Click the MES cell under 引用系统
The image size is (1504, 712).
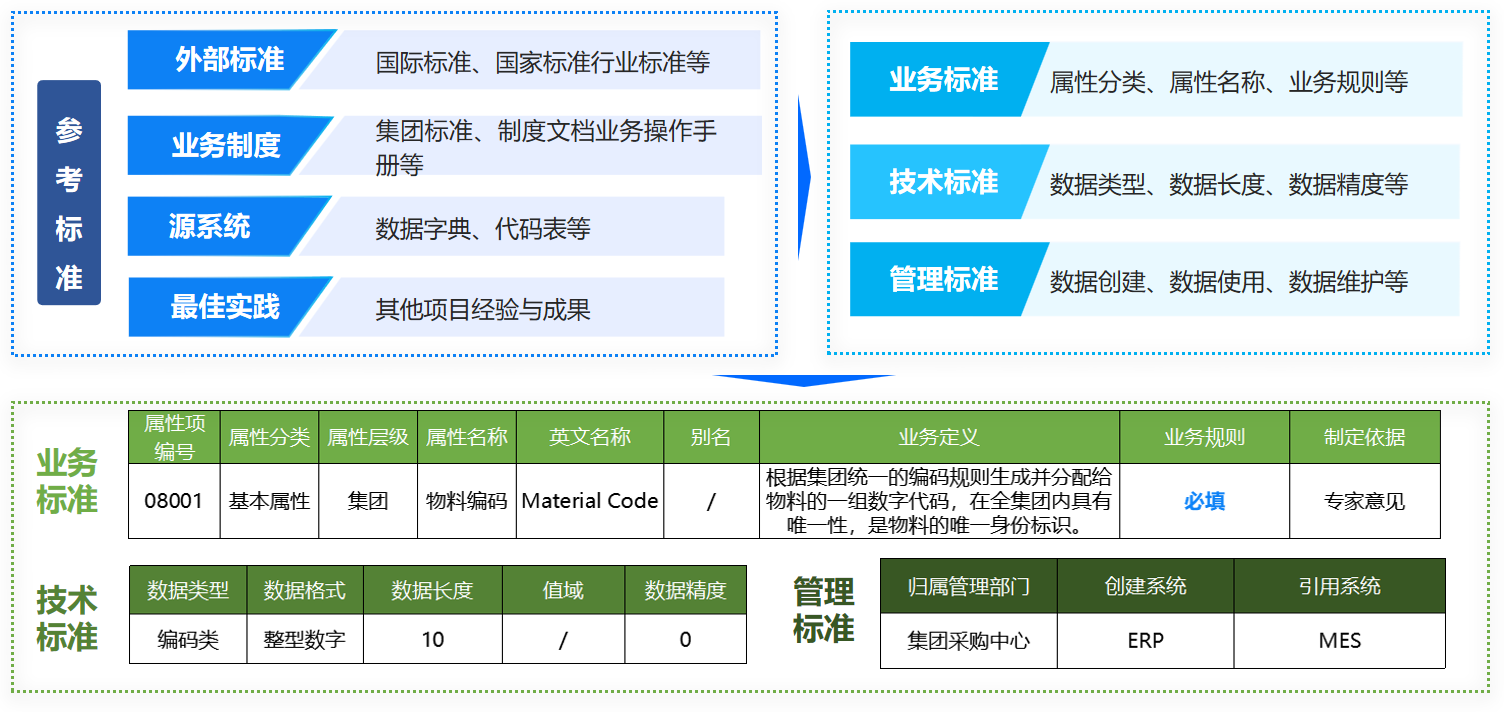tap(1339, 640)
